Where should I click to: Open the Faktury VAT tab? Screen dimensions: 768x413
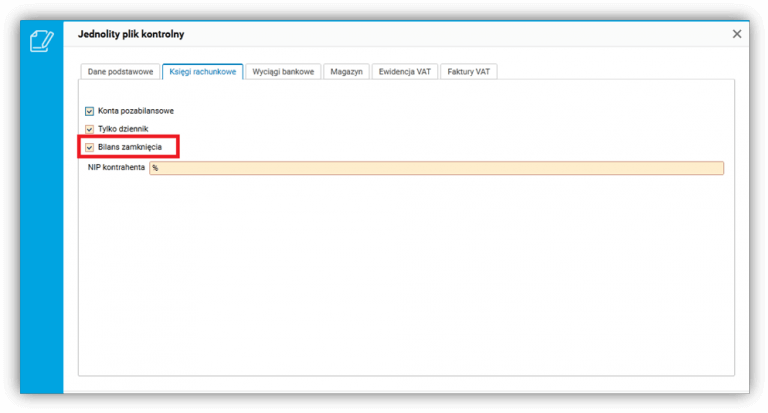pyautogui.click(x=468, y=72)
